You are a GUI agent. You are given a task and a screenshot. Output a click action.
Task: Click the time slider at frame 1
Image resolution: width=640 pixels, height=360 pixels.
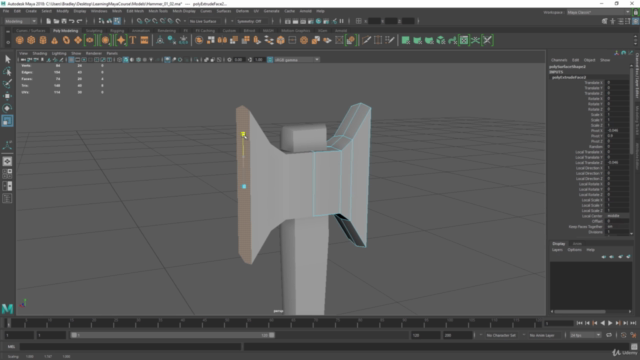point(9,323)
